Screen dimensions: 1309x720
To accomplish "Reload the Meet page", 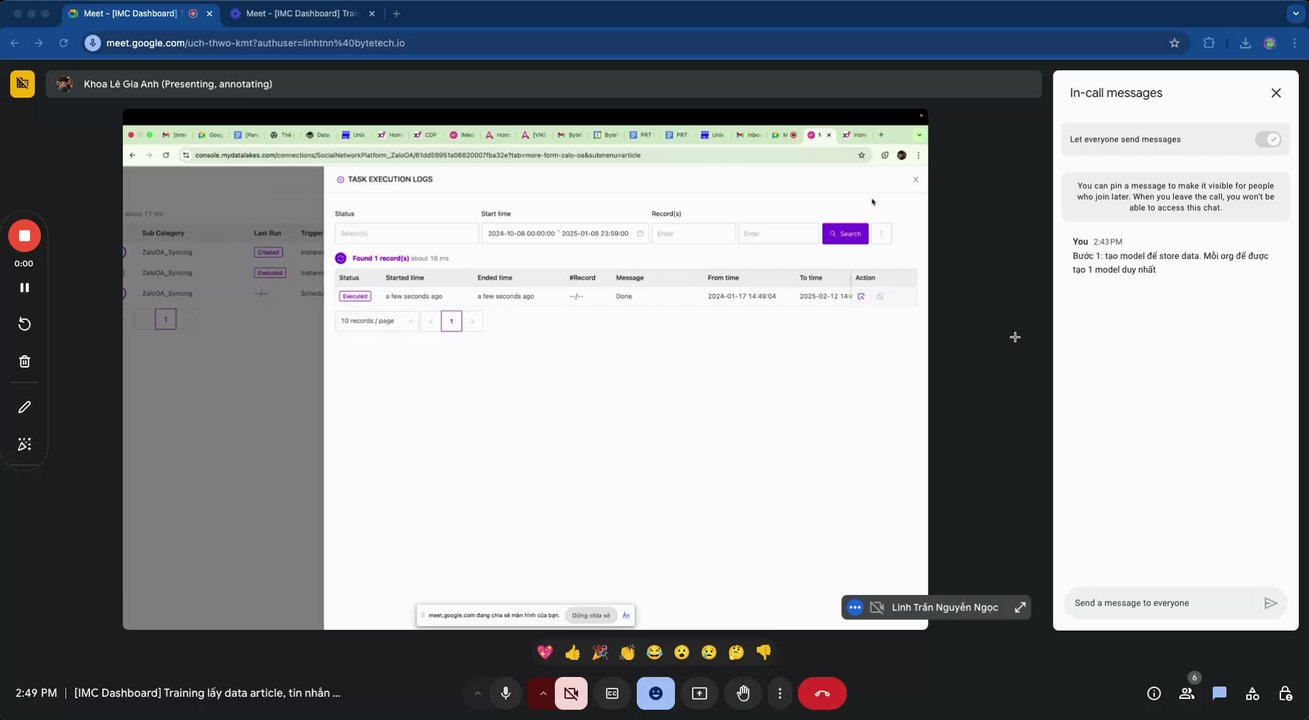I will [x=63, y=43].
